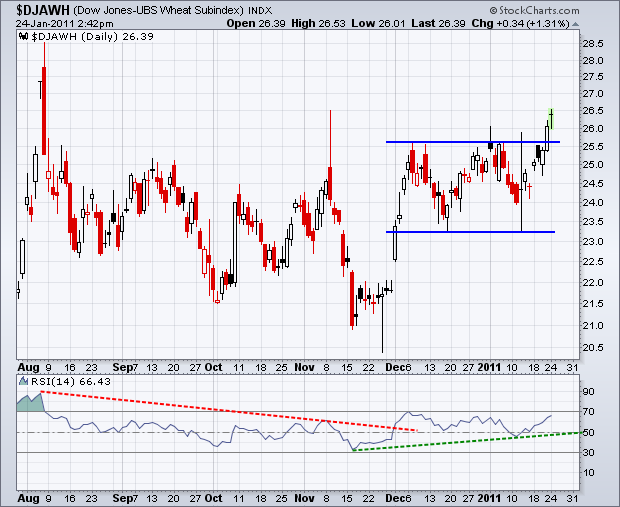The height and width of the screenshot is (507, 620).
Task: Click the 90 label on the RSI axis
Action: click(588, 392)
